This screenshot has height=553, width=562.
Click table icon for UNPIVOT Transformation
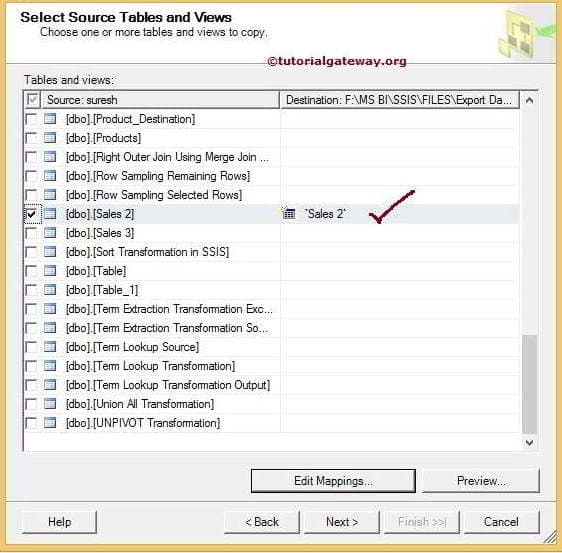[x=50, y=423]
